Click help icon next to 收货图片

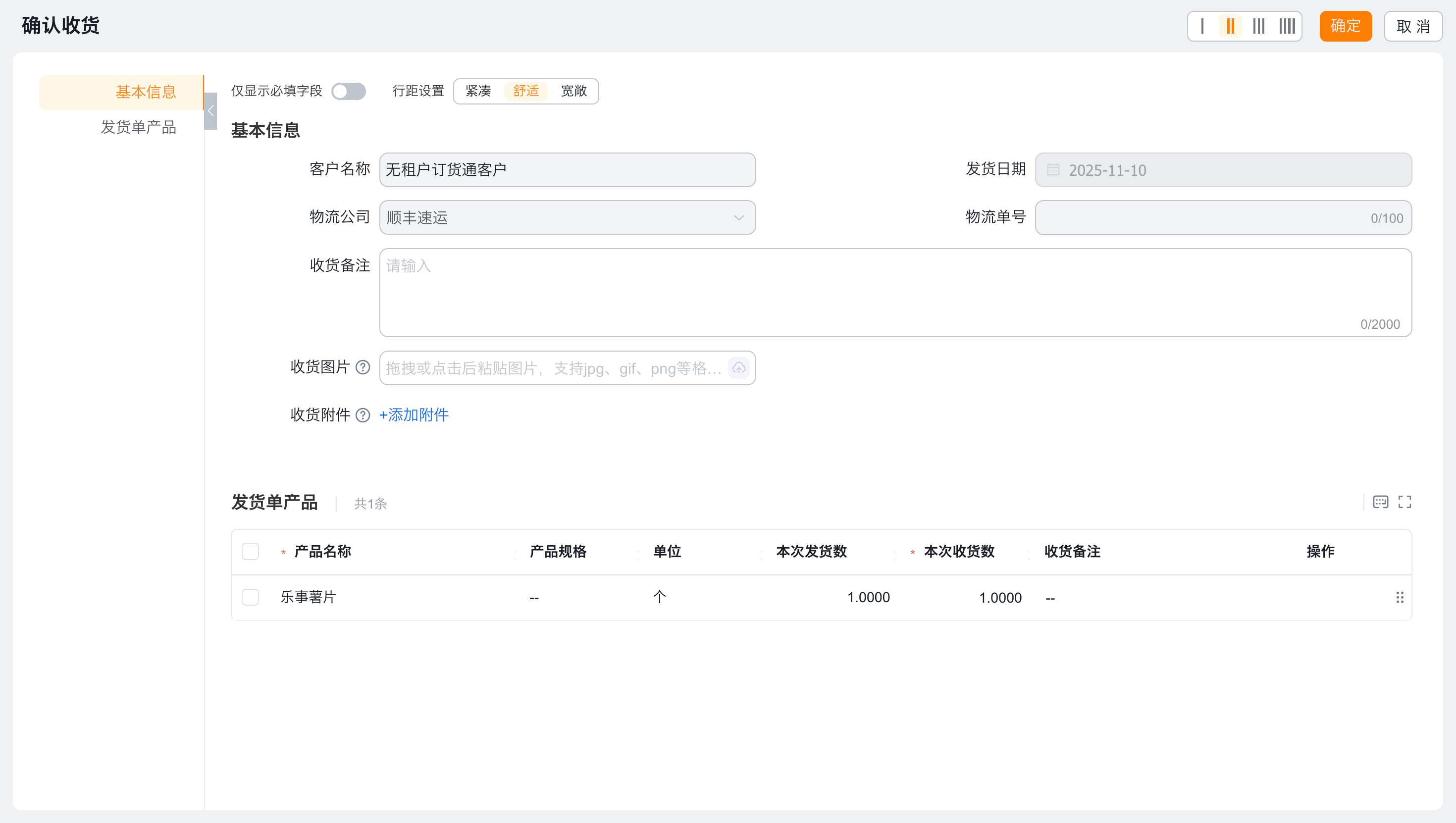pyautogui.click(x=363, y=367)
